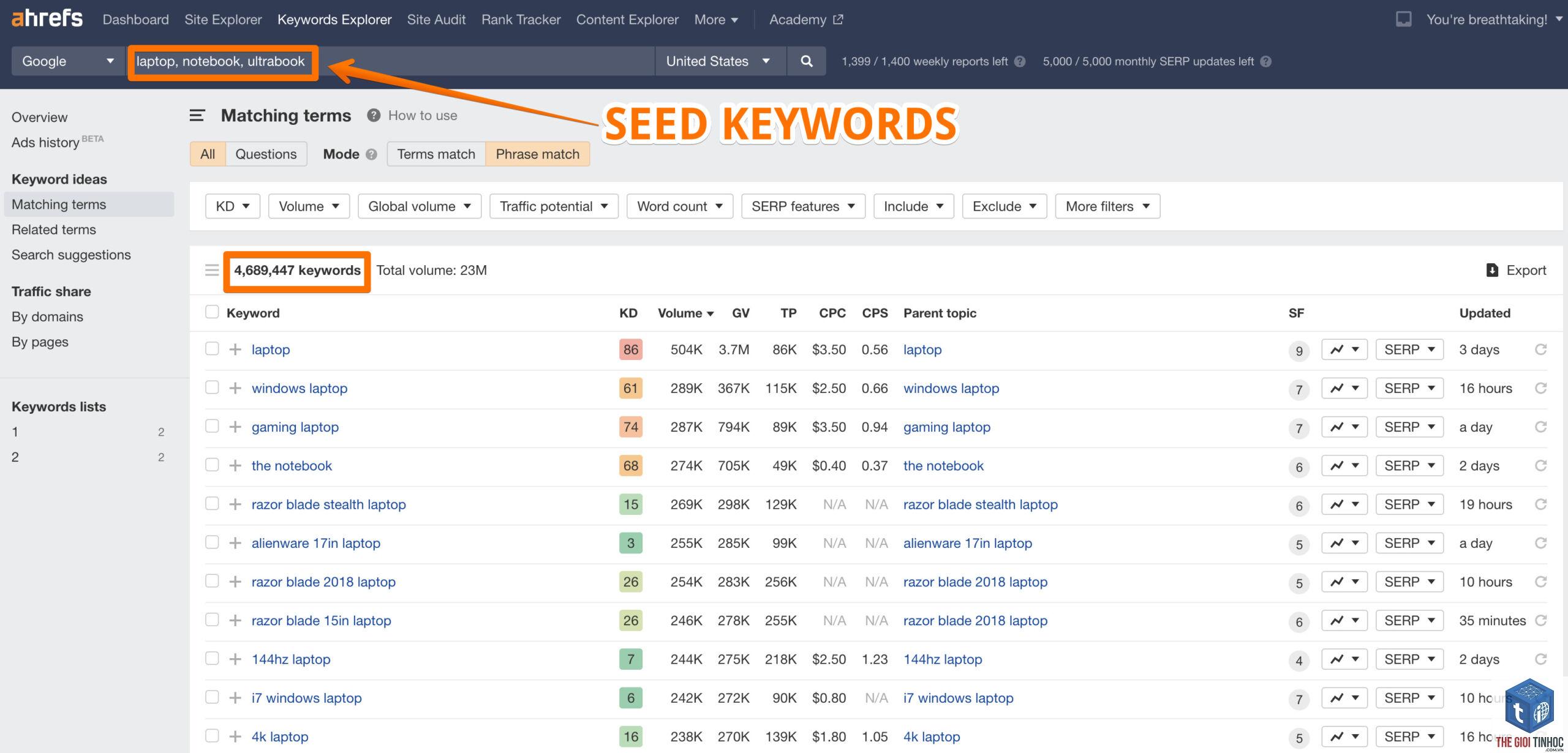Open Search suggestions in sidebar
Image resolution: width=1568 pixels, height=753 pixels.
[x=71, y=255]
